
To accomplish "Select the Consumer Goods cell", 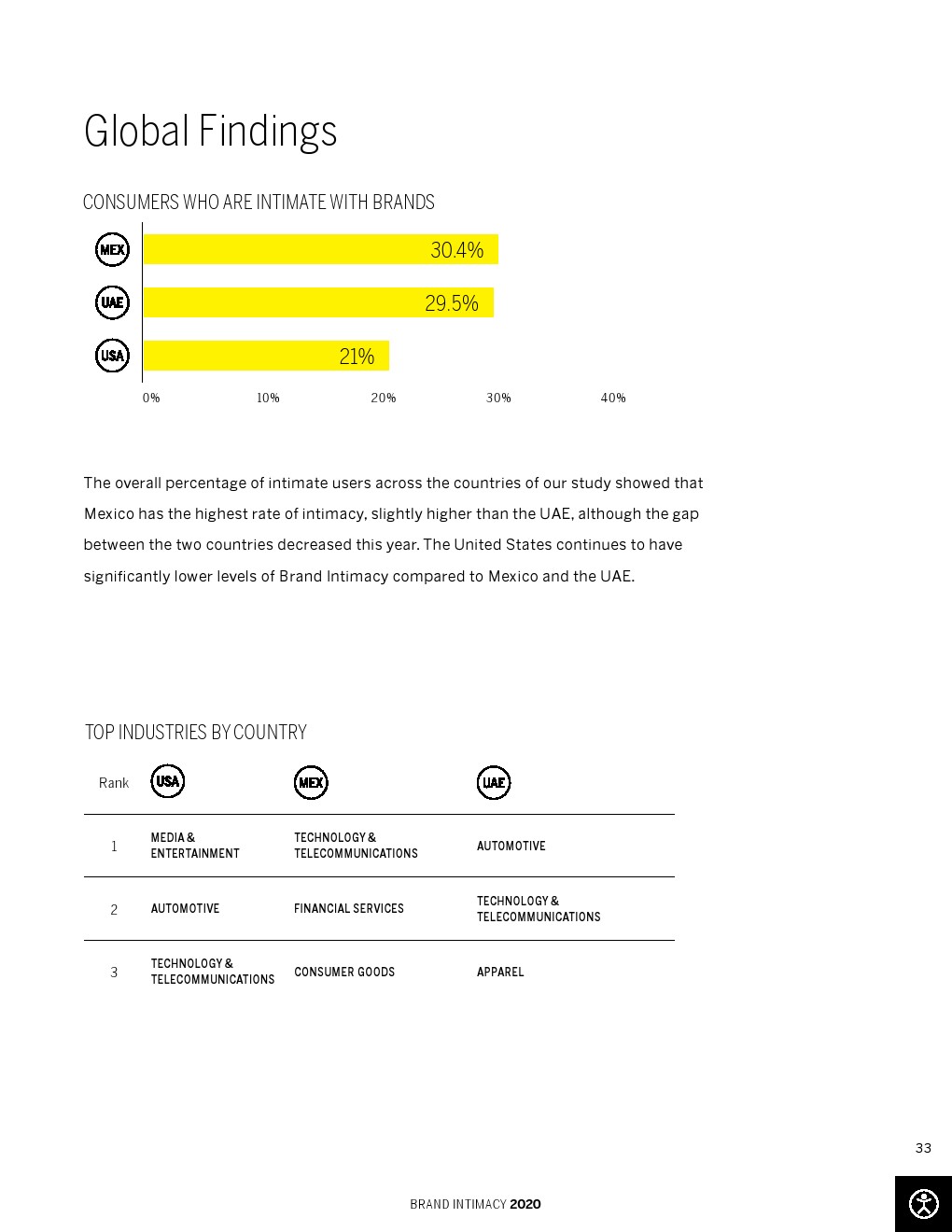I will (344, 972).
